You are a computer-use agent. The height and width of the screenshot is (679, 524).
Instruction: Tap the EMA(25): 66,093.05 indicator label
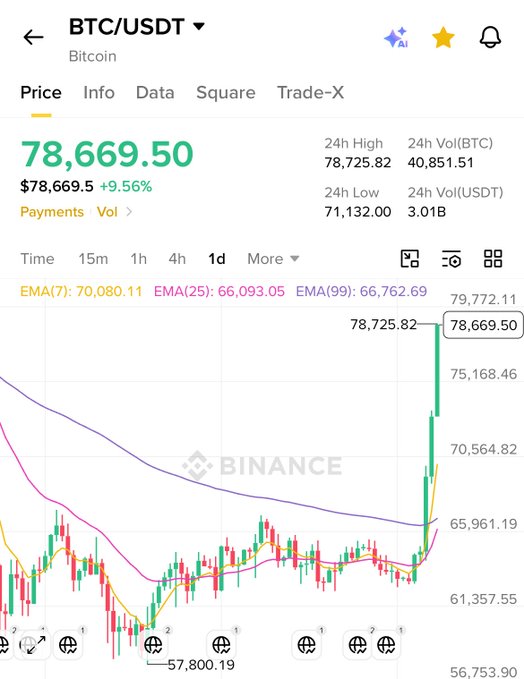(x=219, y=291)
